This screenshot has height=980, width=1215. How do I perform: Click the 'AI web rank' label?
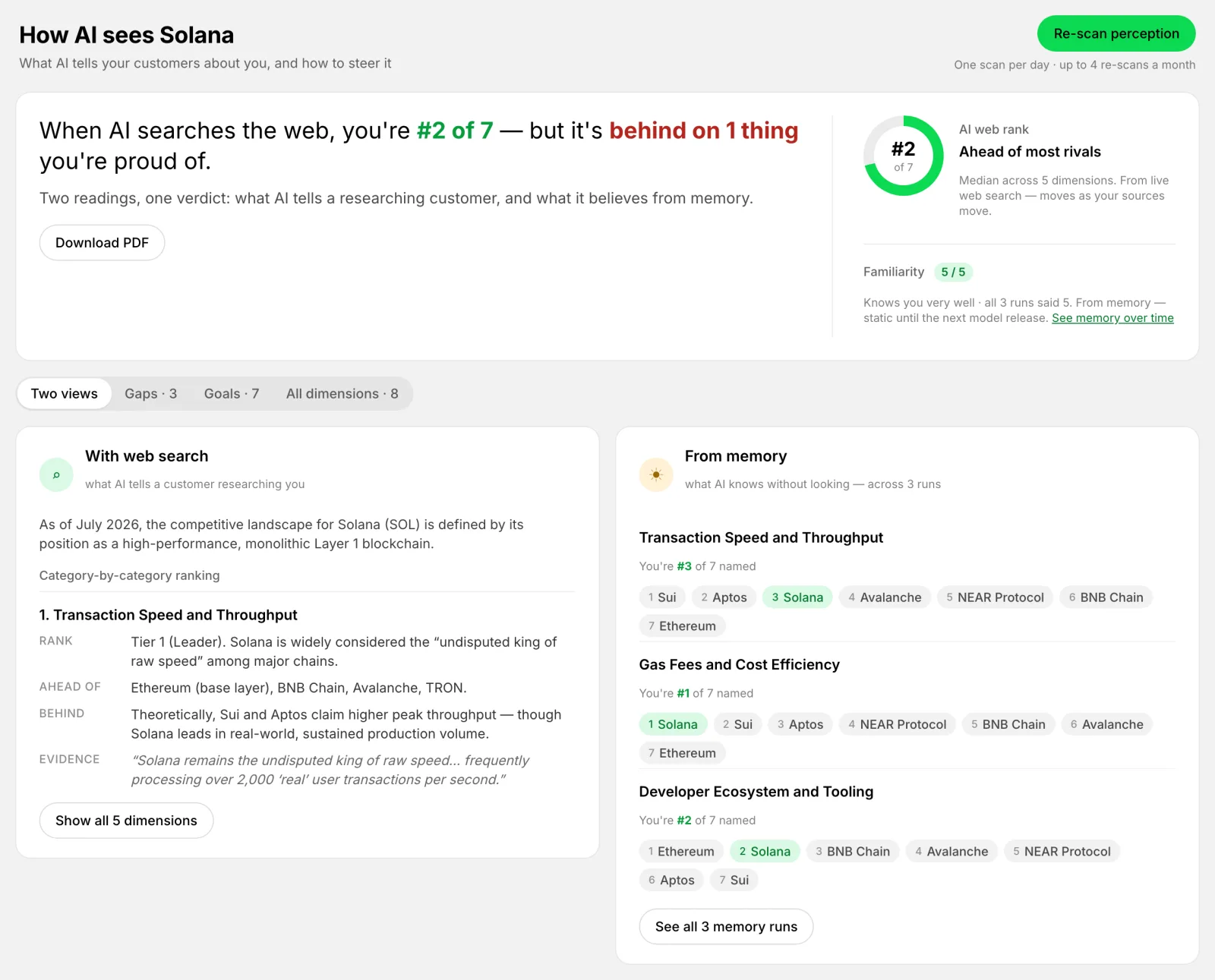click(x=994, y=129)
